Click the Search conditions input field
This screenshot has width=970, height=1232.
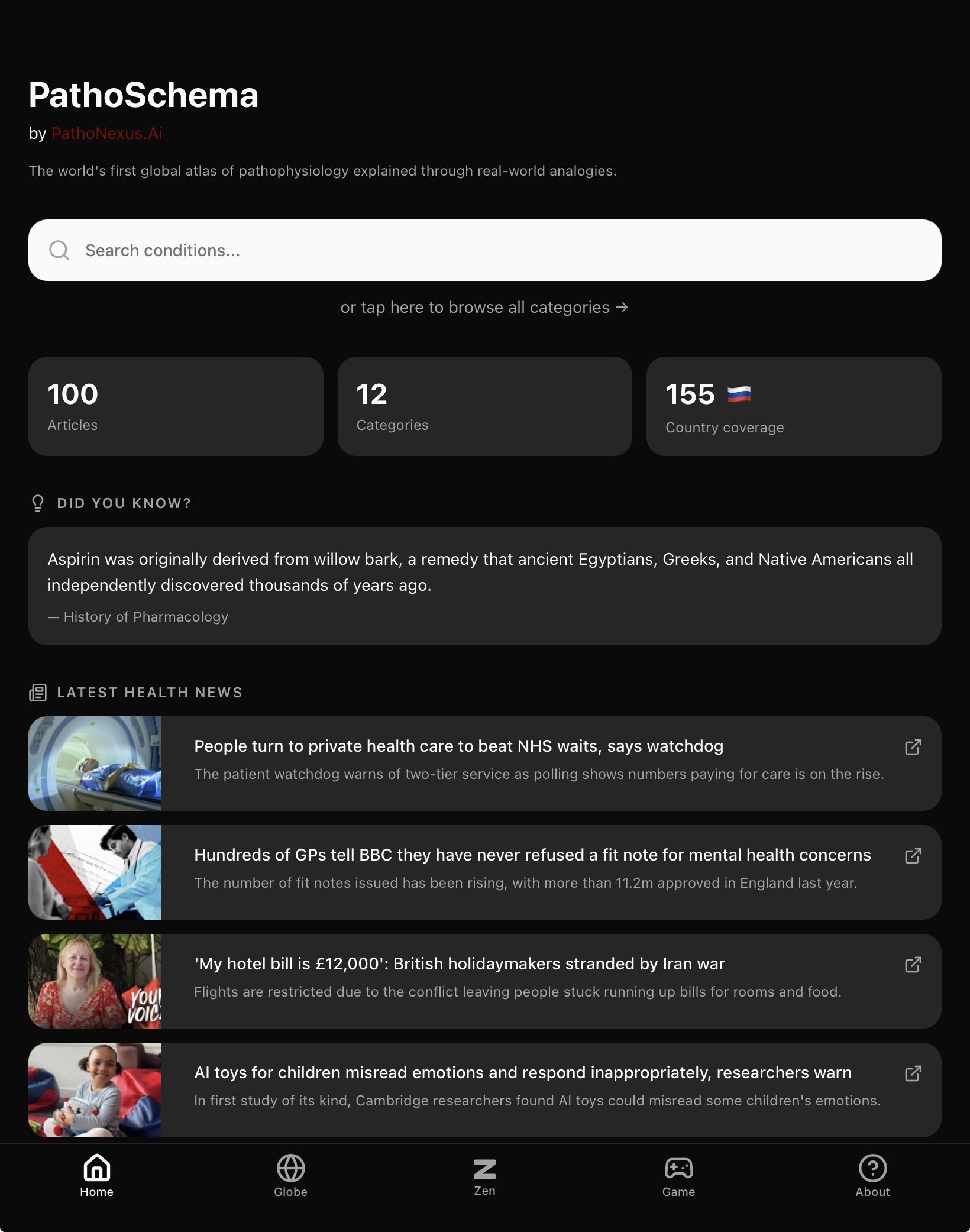485,250
